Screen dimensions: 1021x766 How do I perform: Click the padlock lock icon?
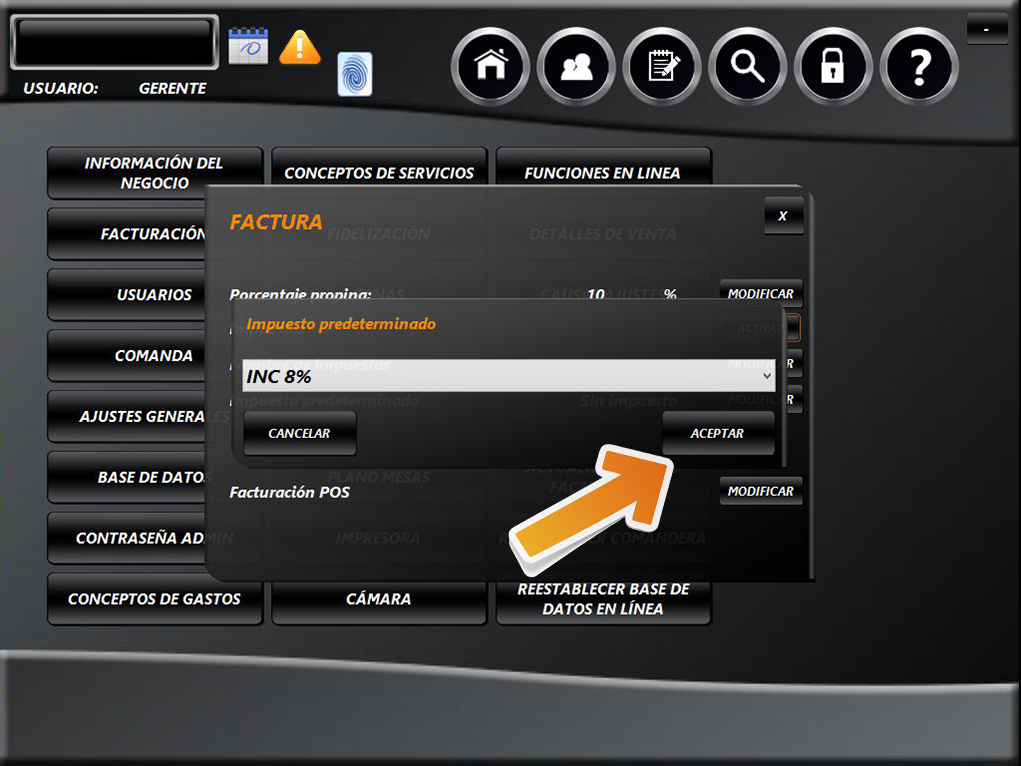pos(833,67)
